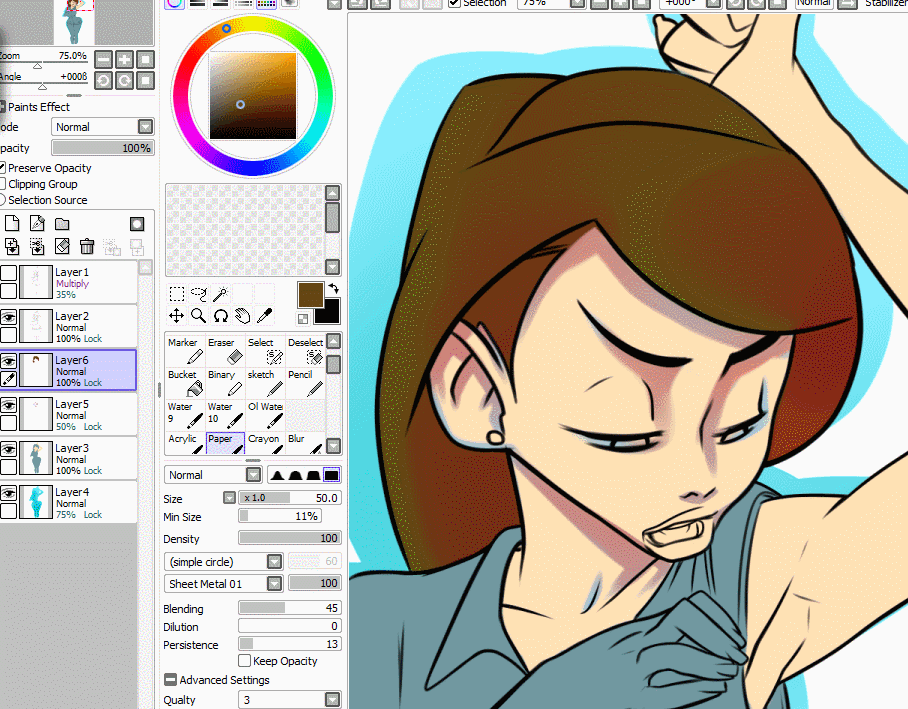
Task: Select the Eraser brush tool
Action: (x=225, y=350)
